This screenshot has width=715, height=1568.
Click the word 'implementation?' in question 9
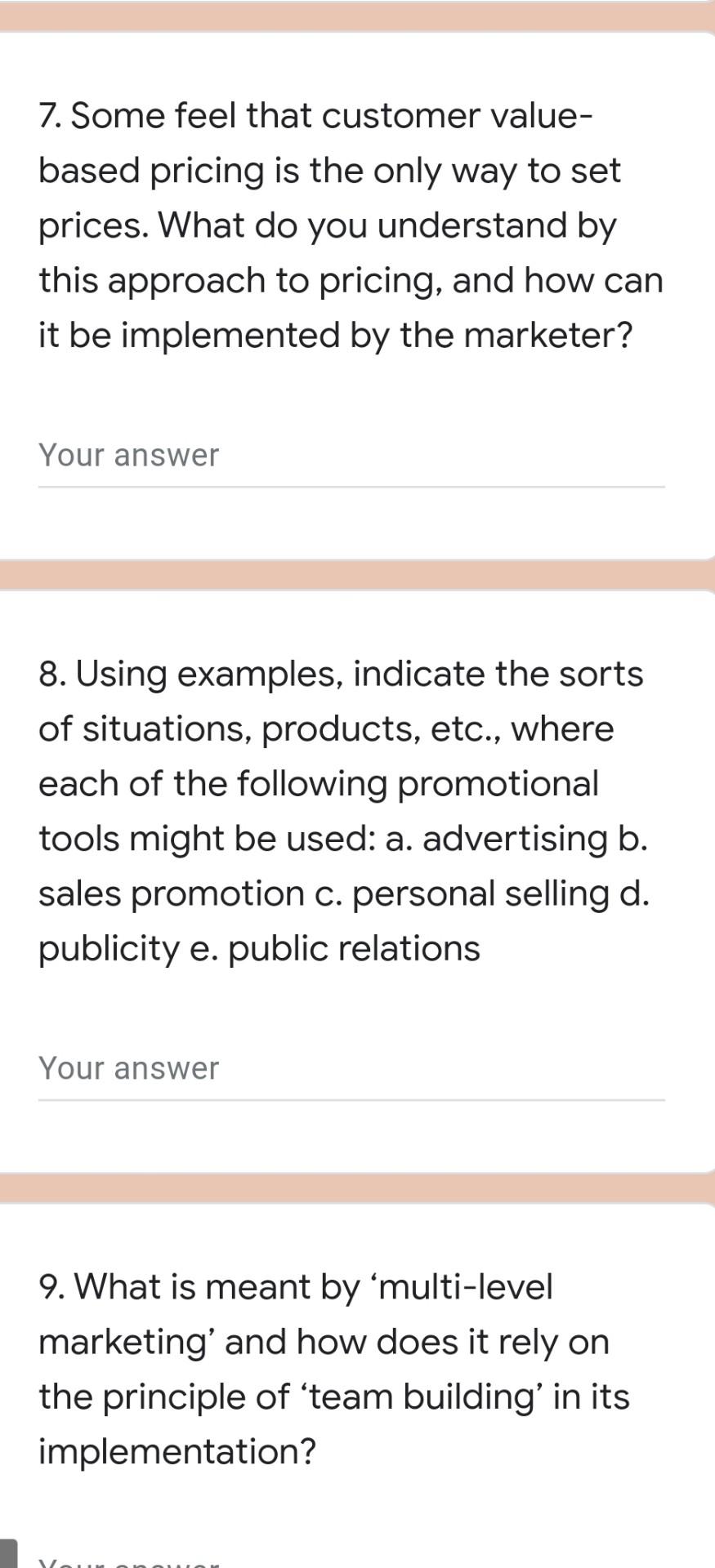click(x=177, y=1451)
